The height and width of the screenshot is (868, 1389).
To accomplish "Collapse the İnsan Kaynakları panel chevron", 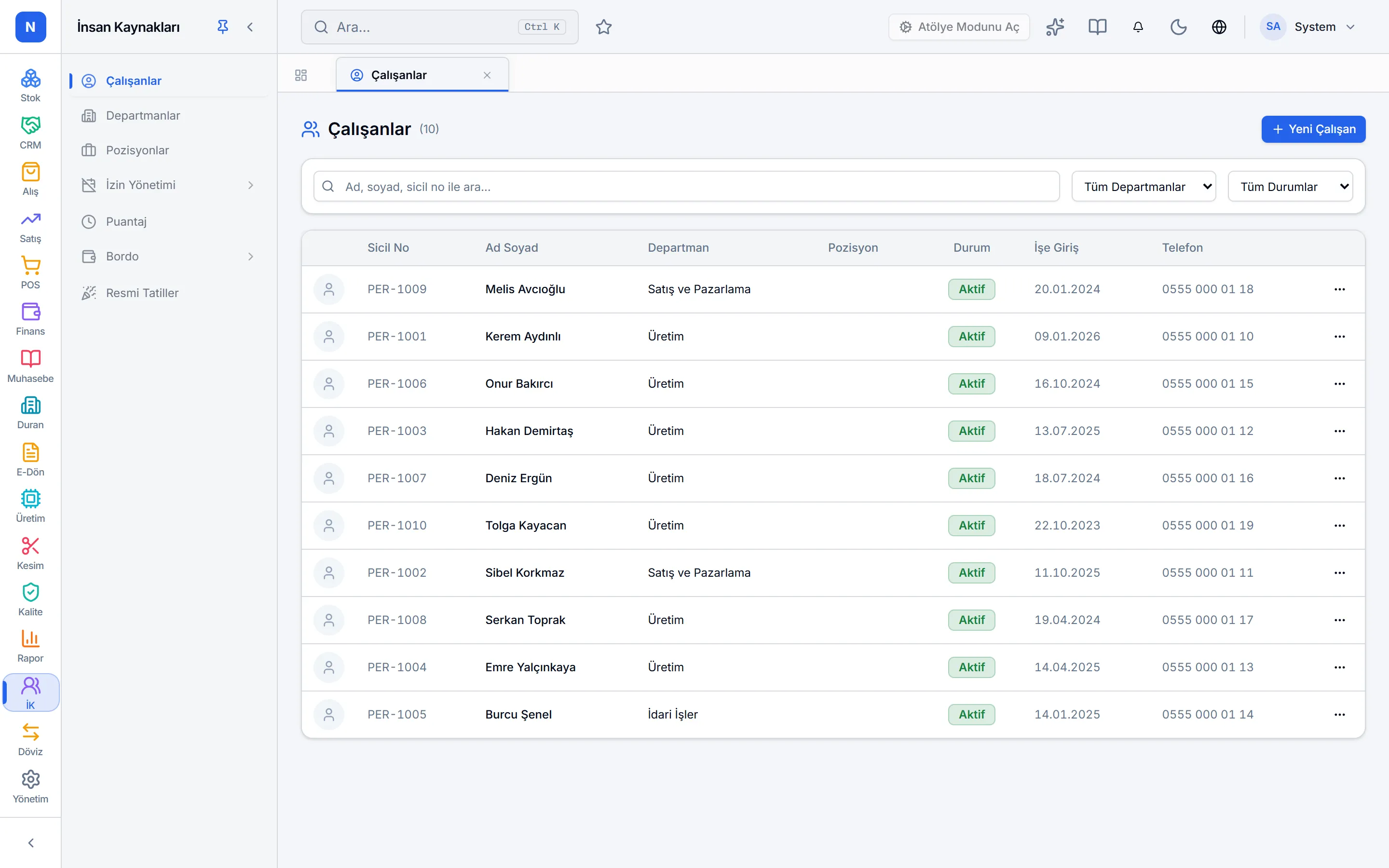I will [250, 27].
